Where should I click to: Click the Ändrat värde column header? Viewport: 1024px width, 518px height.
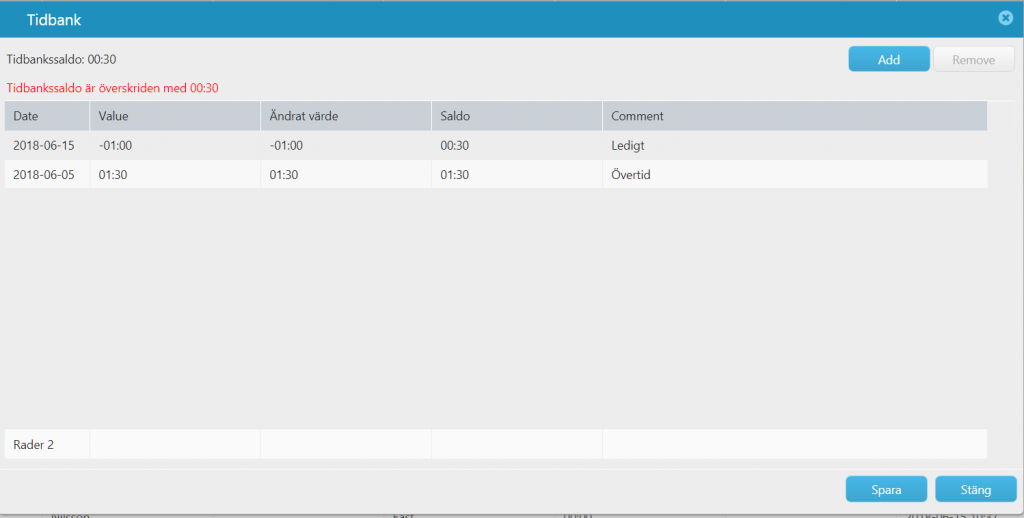tap(346, 116)
